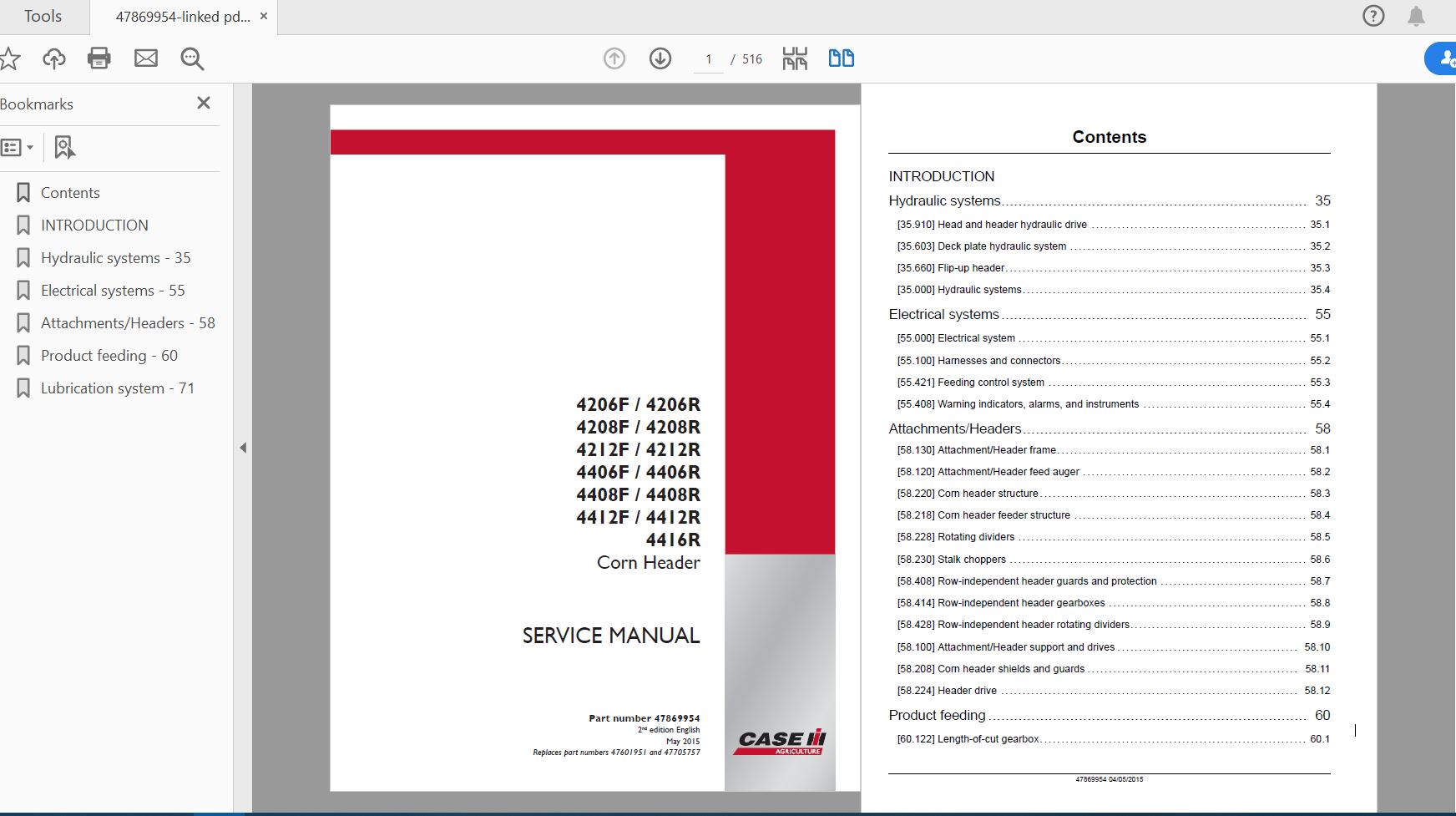1456x816 pixels.
Task: Go to next page arrow
Action: coord(660,58)
